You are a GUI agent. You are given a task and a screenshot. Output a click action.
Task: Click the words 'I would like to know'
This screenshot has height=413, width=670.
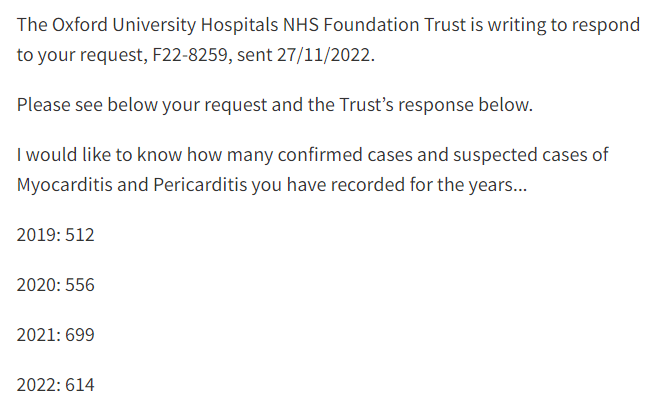(x=100, y=155)
